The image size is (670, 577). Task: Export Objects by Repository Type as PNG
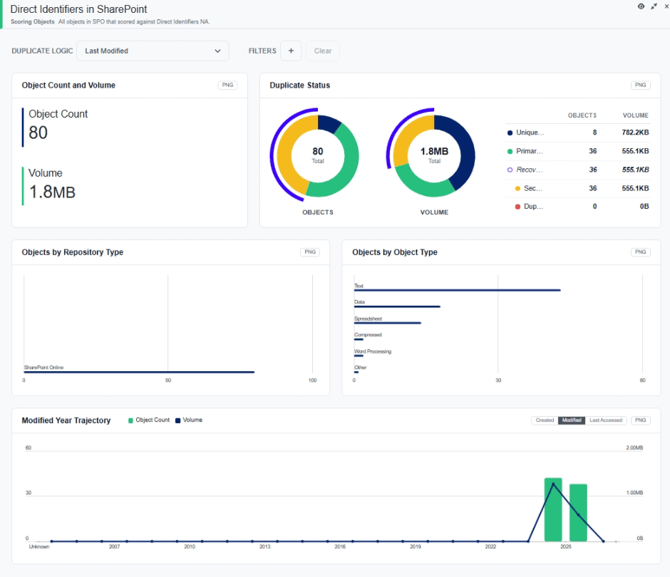[310, 252]
